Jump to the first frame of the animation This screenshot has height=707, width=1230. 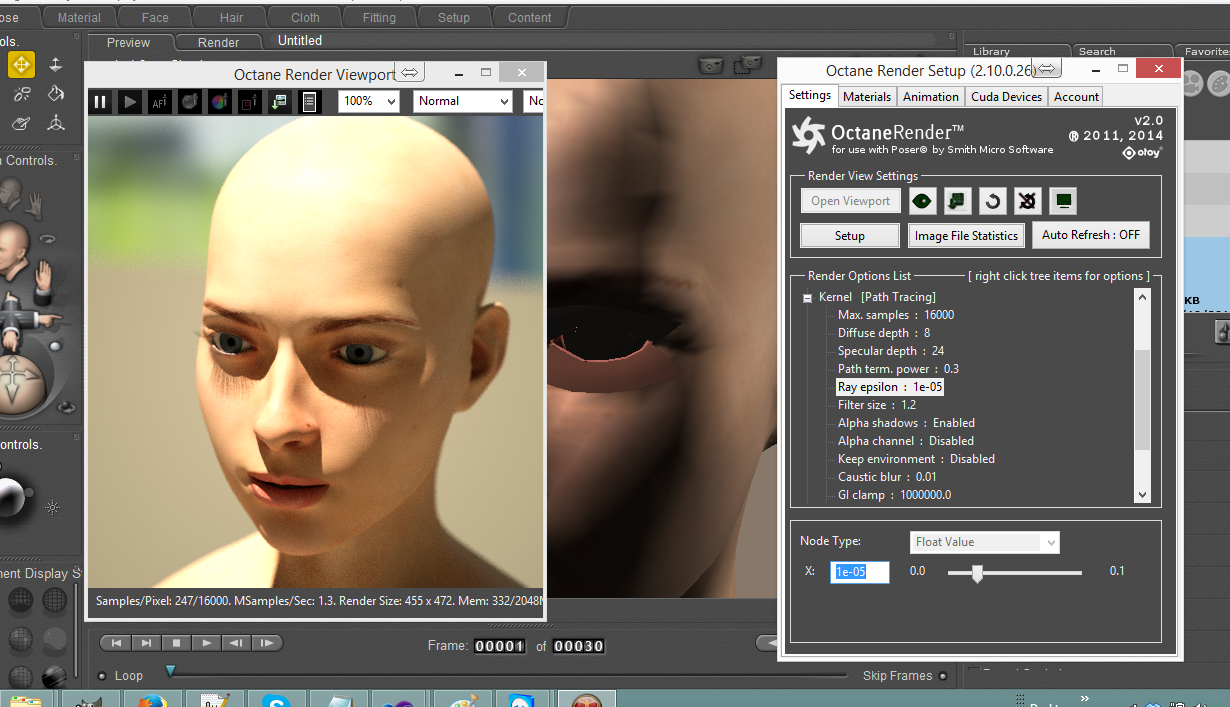[117, 643]
